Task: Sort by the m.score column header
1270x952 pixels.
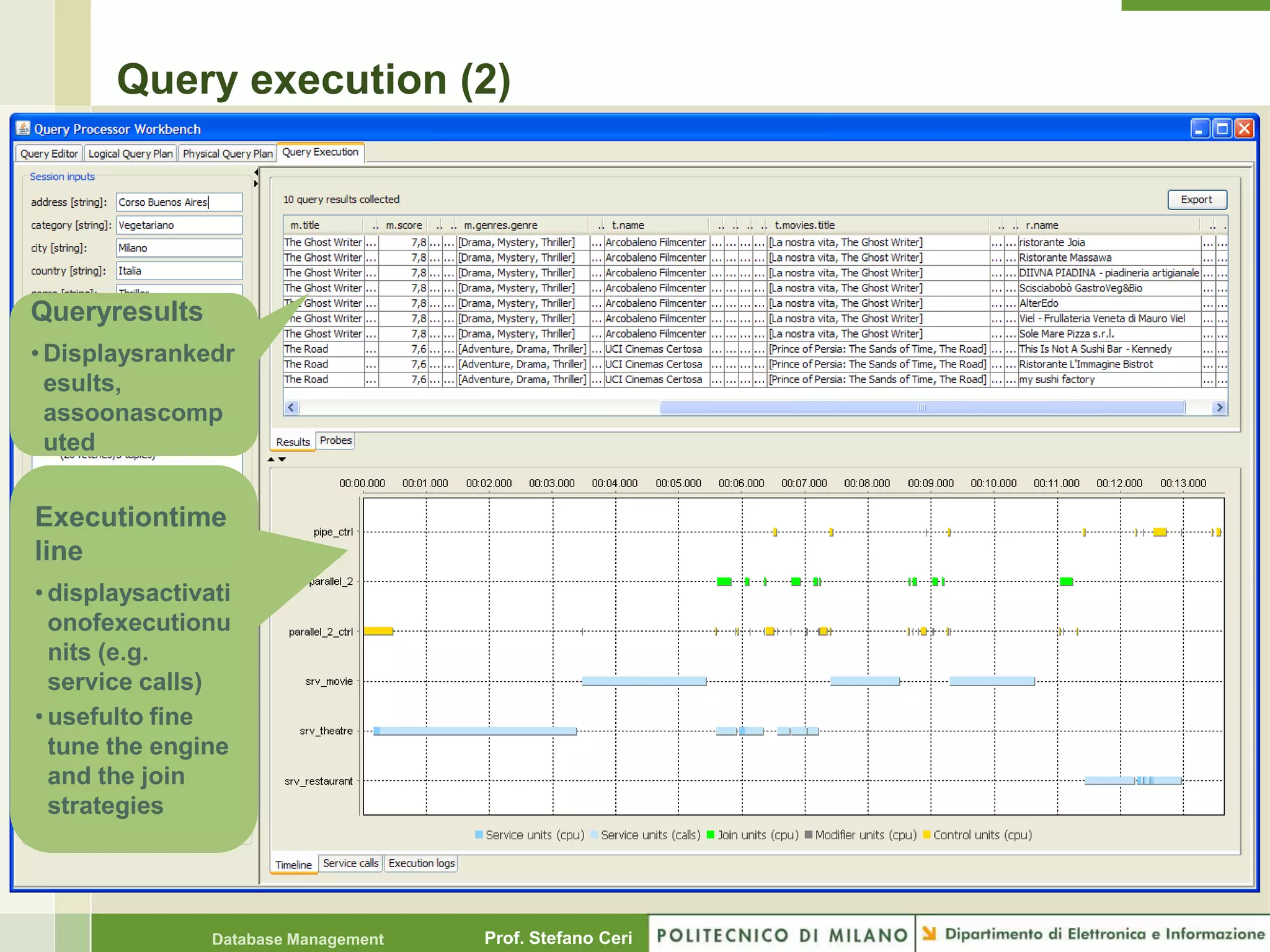Action: [x=404, y=225]
